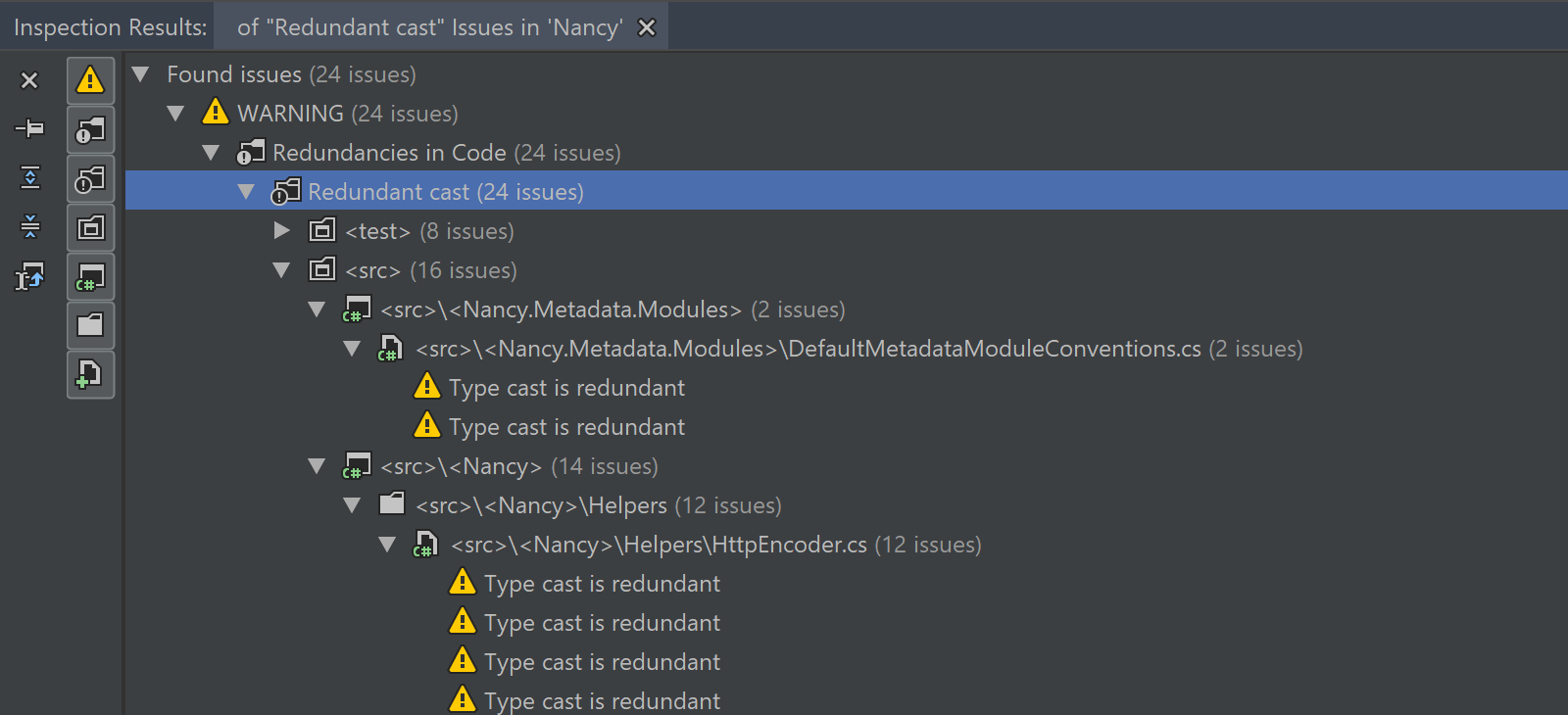Click the close inspection results X icon in sidebar
This screenshot has width=1568, height=715.
click(29, 80)
